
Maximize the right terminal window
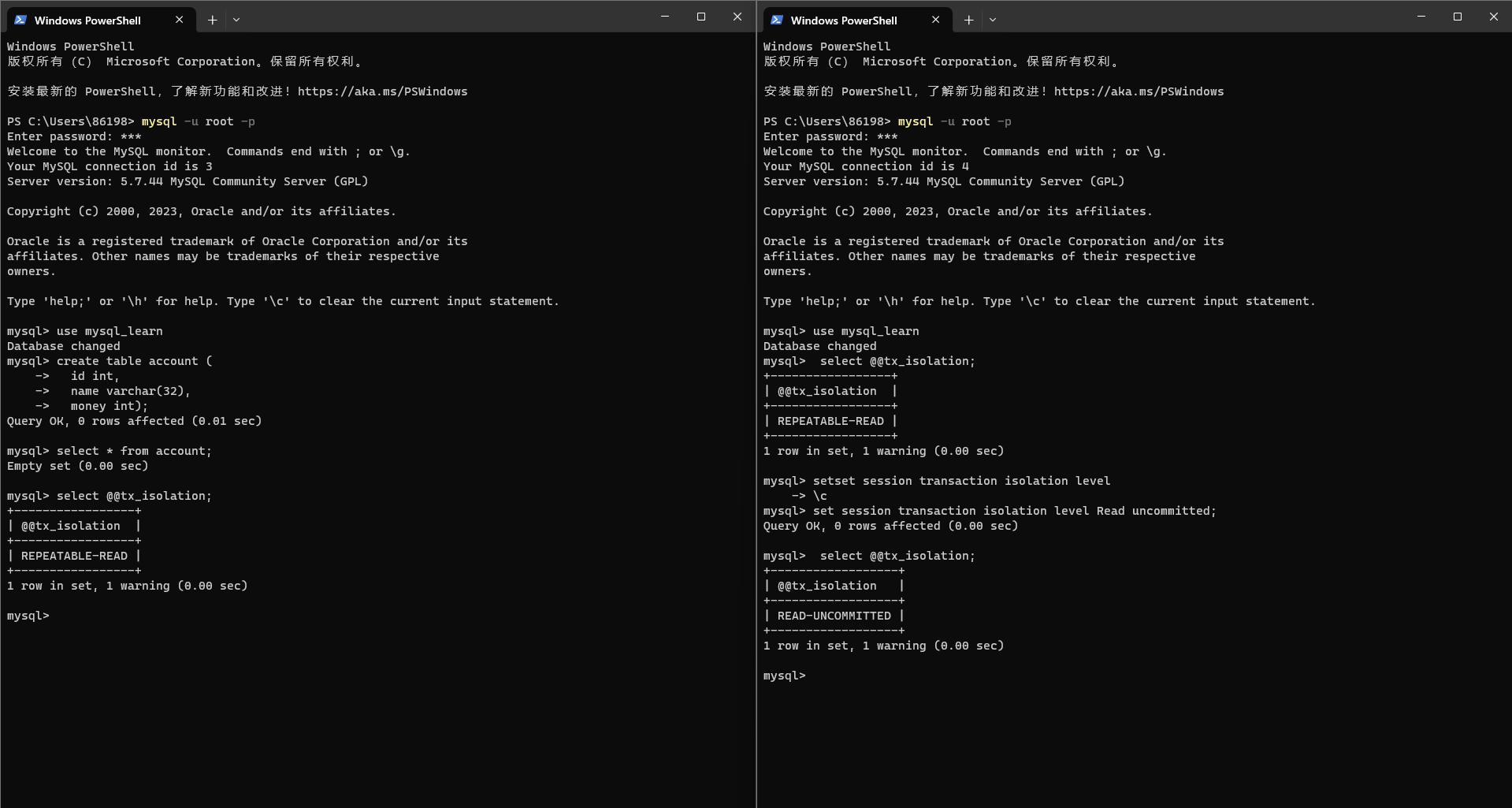point(1458,17)
